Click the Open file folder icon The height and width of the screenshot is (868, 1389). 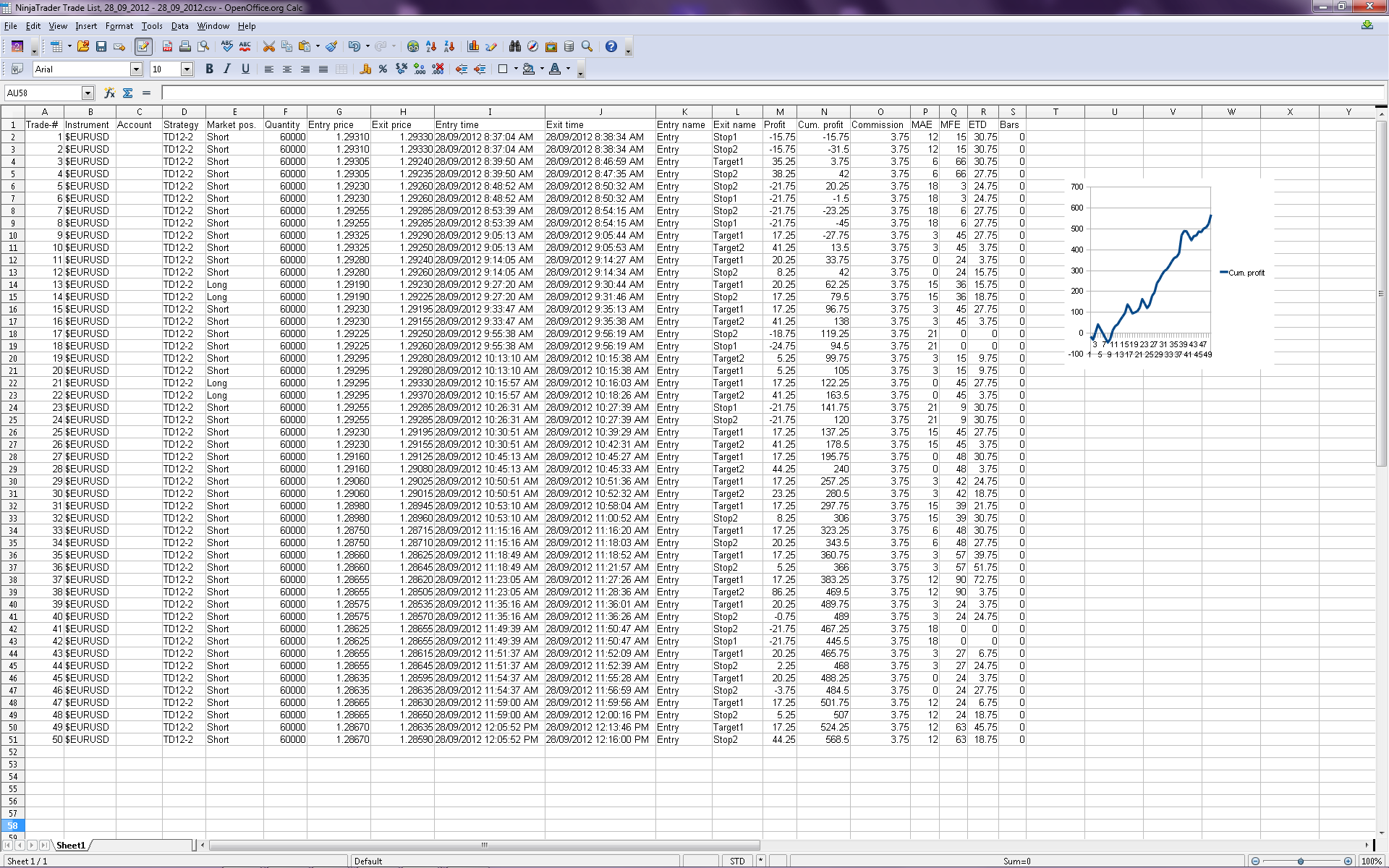pos(83,46)
